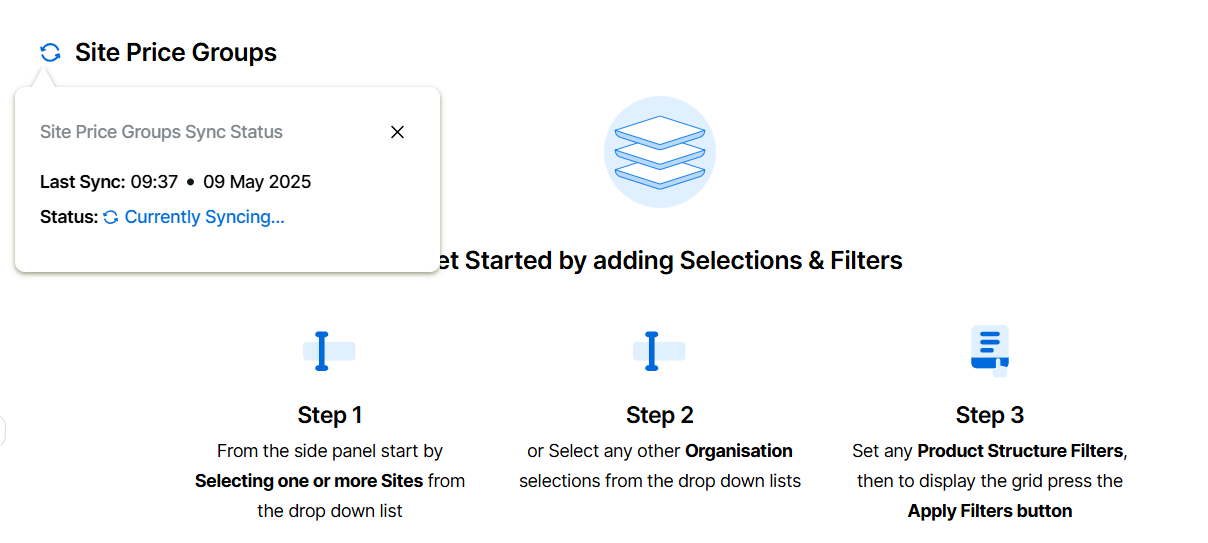Click the stacked layers illustration
Image resolution: width=1208 pixels, height=543 pixels.
659,152
